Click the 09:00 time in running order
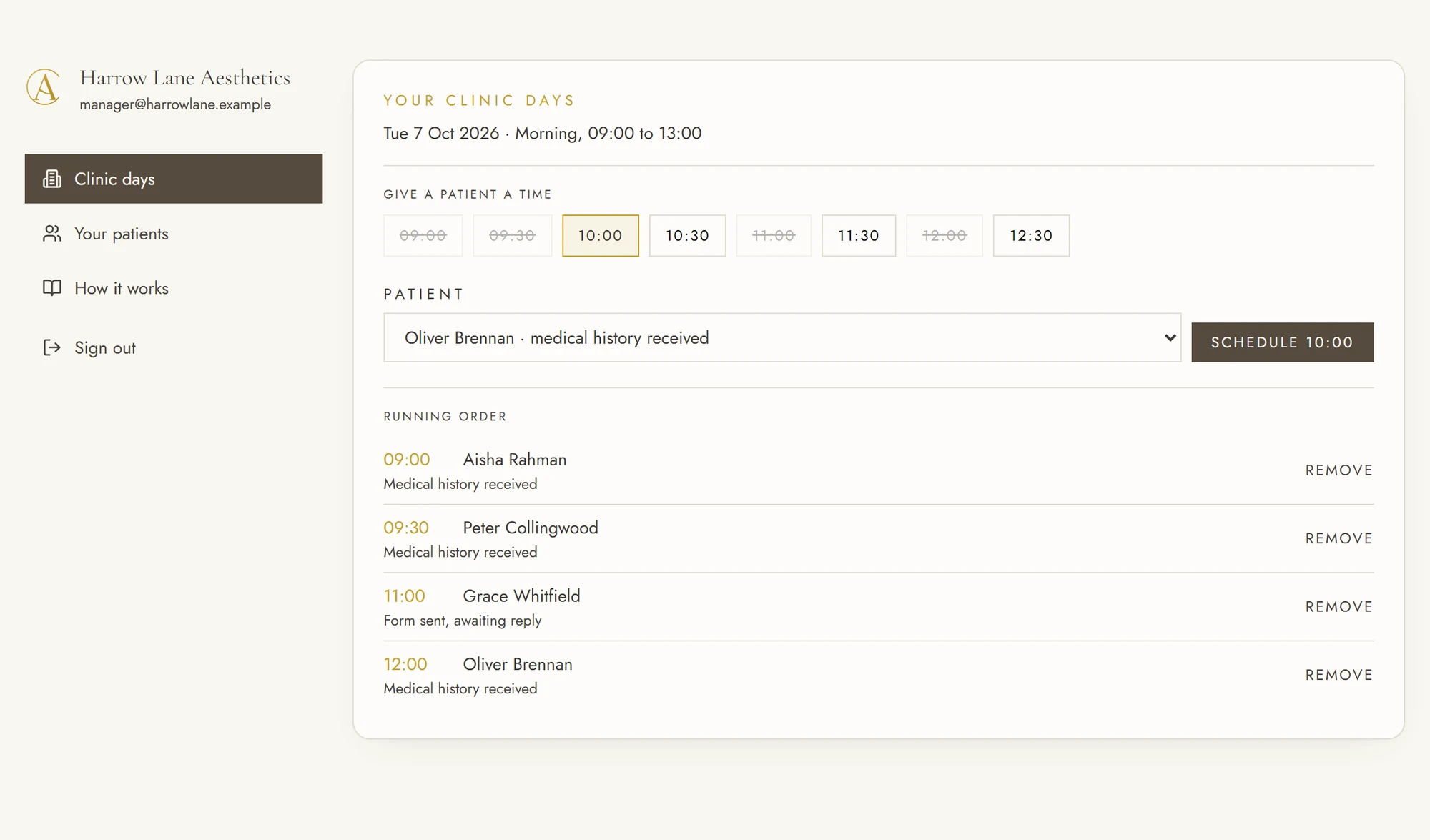 click(x=407, y=460)
